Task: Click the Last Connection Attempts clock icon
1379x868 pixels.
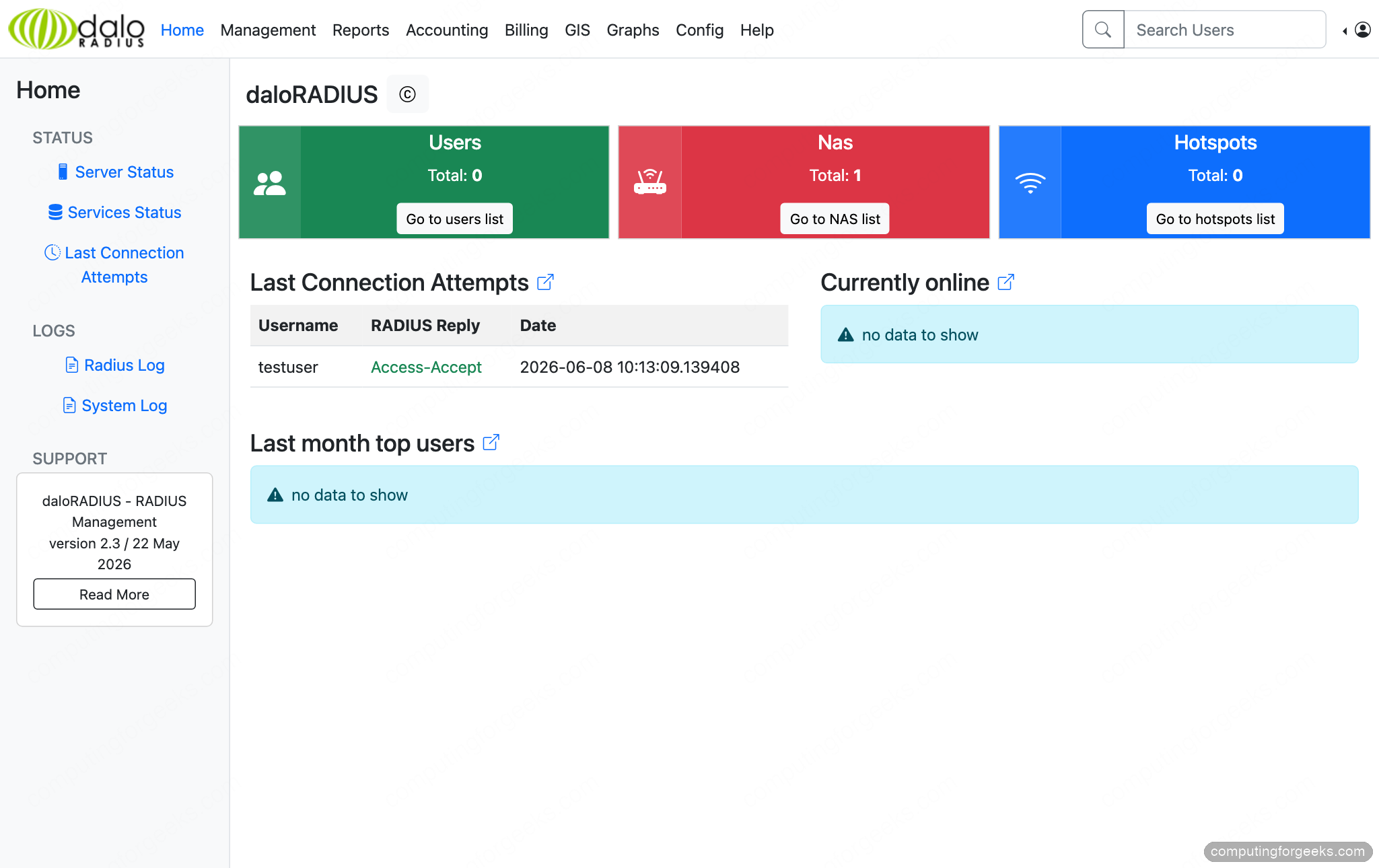Action: coord(52,252)
